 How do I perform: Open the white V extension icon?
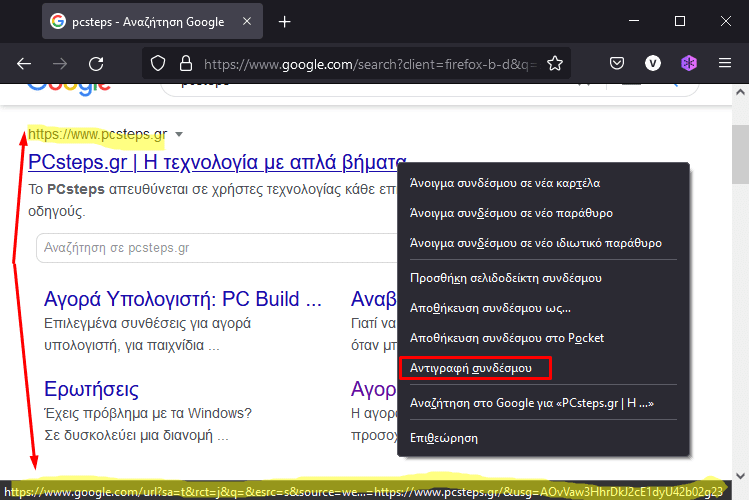pyautogui.click(x=653, y=63)
